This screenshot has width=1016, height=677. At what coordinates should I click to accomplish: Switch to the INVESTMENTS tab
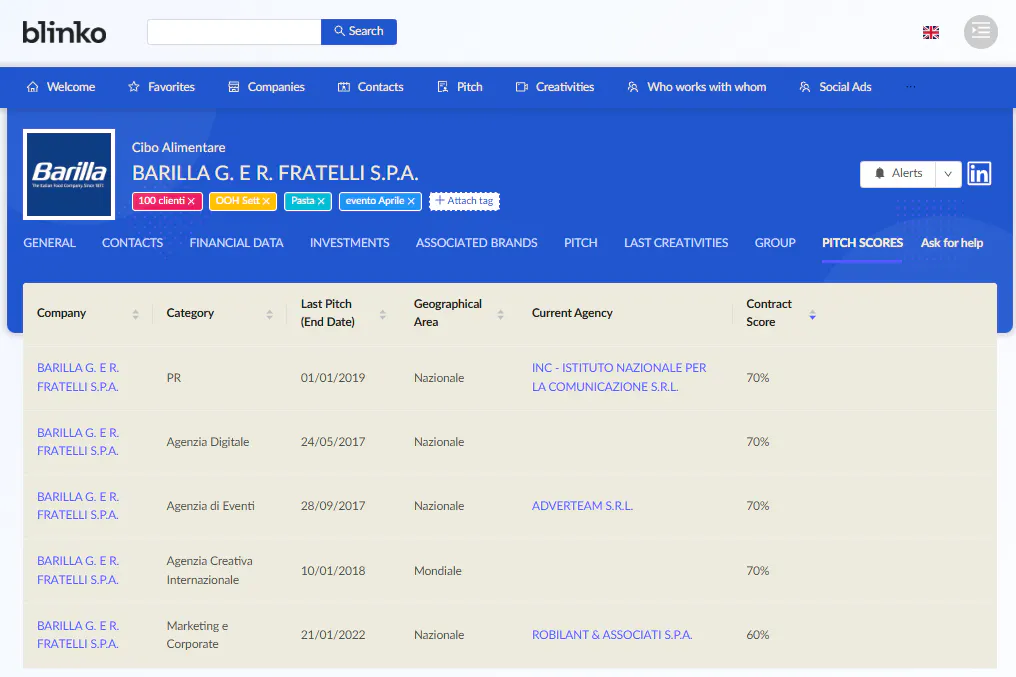349,243
